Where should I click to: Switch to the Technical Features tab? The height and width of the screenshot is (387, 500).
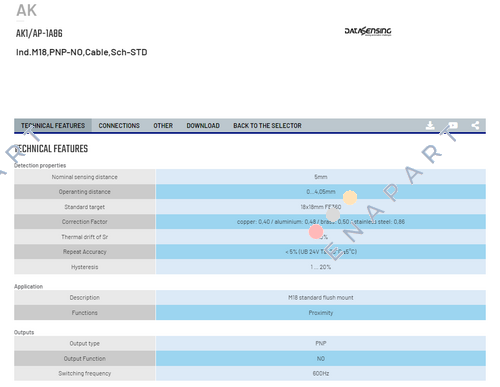point(53,126)
